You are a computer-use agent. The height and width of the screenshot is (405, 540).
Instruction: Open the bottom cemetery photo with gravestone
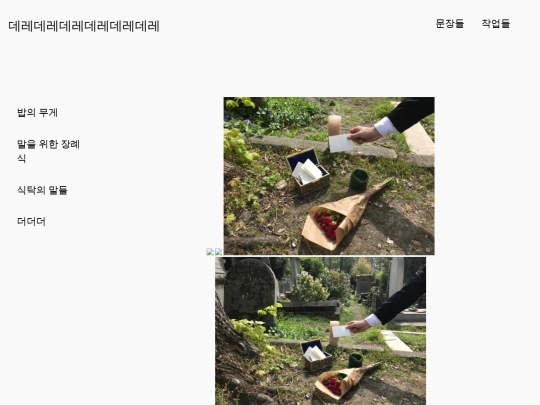(x=320, y=331)
